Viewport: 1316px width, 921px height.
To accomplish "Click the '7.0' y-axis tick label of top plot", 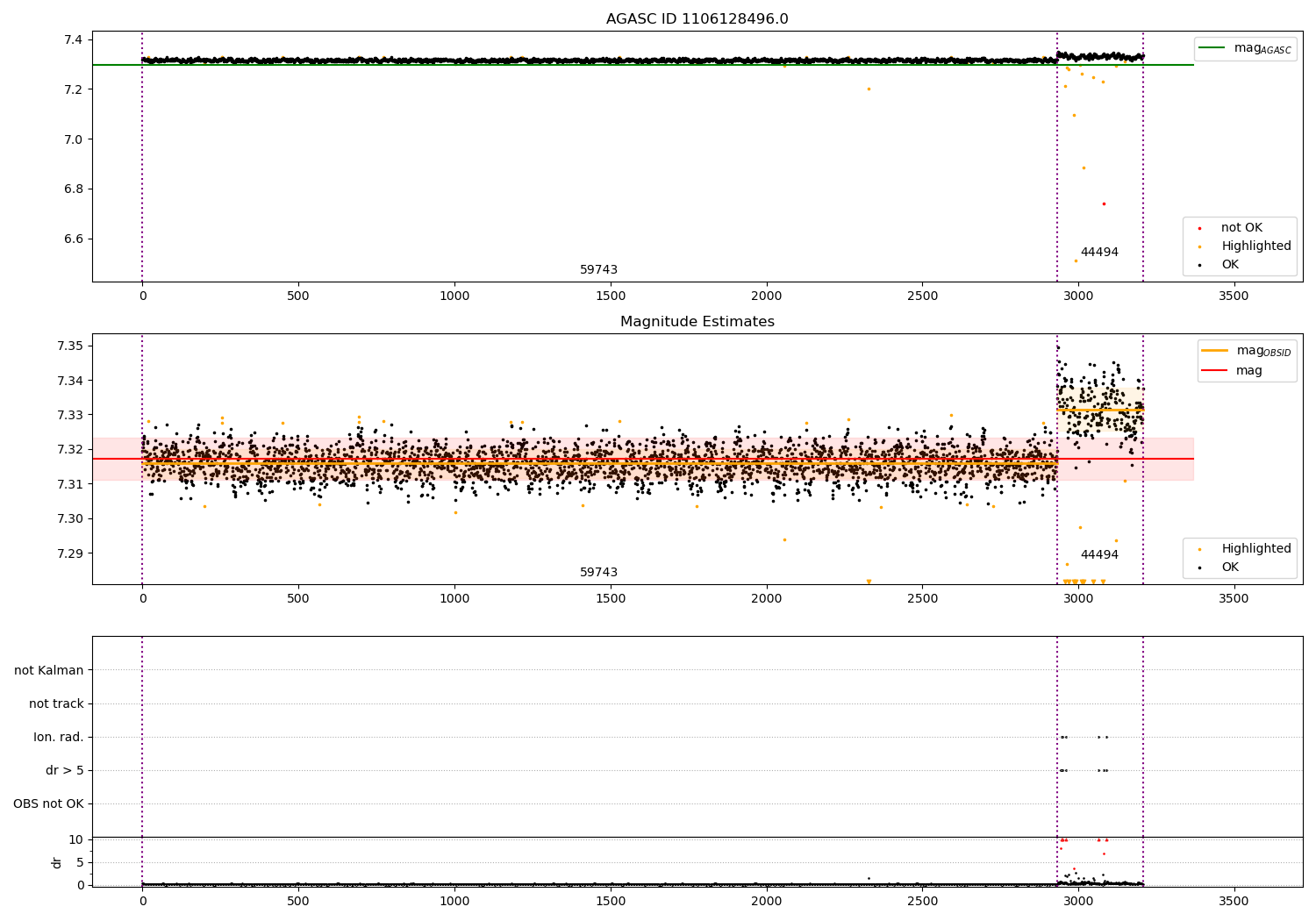I will [73, 139].
